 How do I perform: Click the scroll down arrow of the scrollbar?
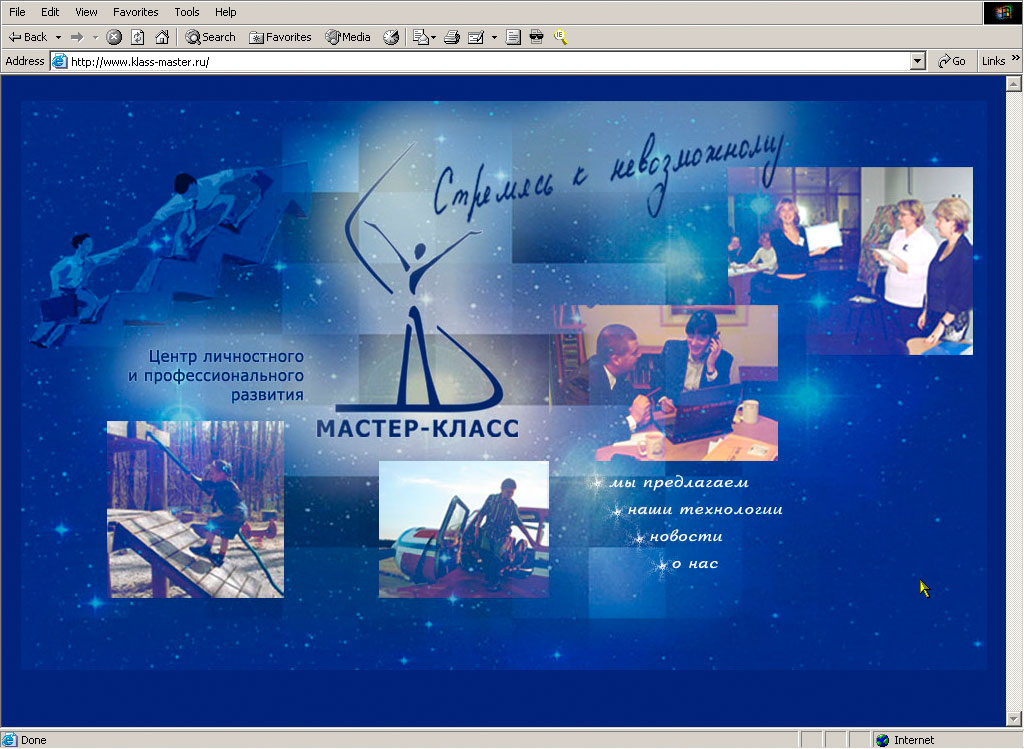tap(1011, 718)
